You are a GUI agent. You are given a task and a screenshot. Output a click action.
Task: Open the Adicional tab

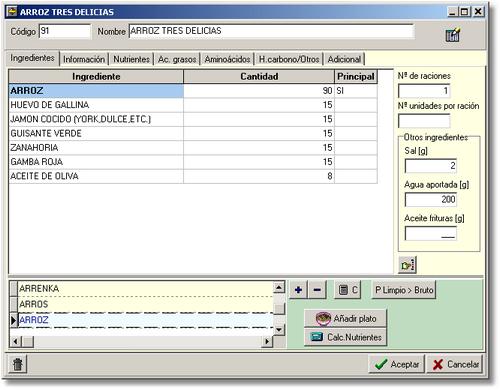coord(344,59)
